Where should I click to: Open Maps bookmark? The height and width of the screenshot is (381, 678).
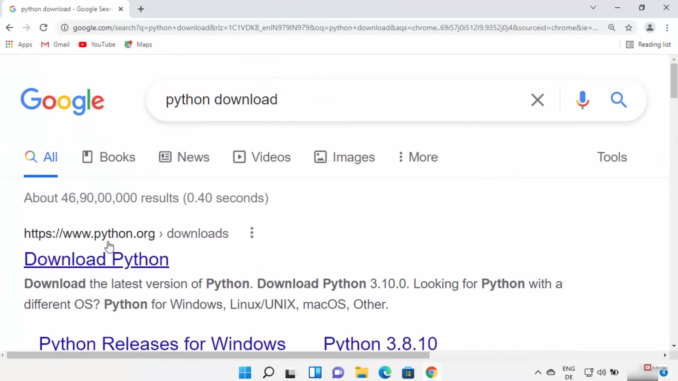pos(138,45)
